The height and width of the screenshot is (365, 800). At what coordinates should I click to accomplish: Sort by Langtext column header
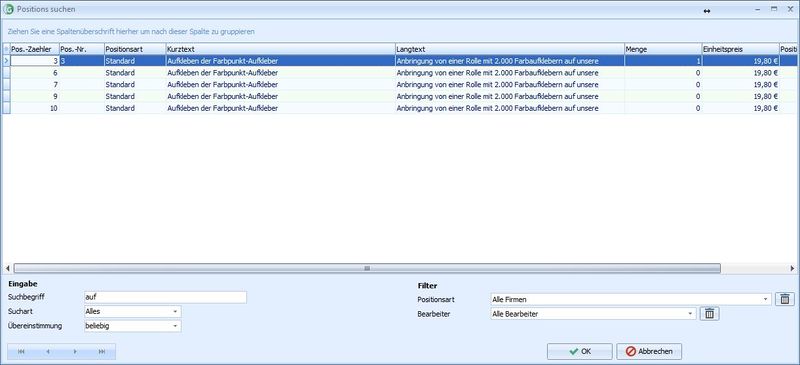coord(510,49)
